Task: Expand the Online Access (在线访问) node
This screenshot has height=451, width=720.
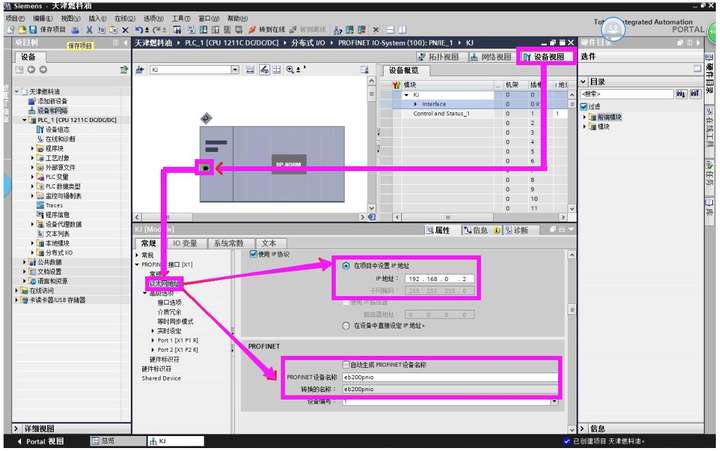Action: pos(17,291)
